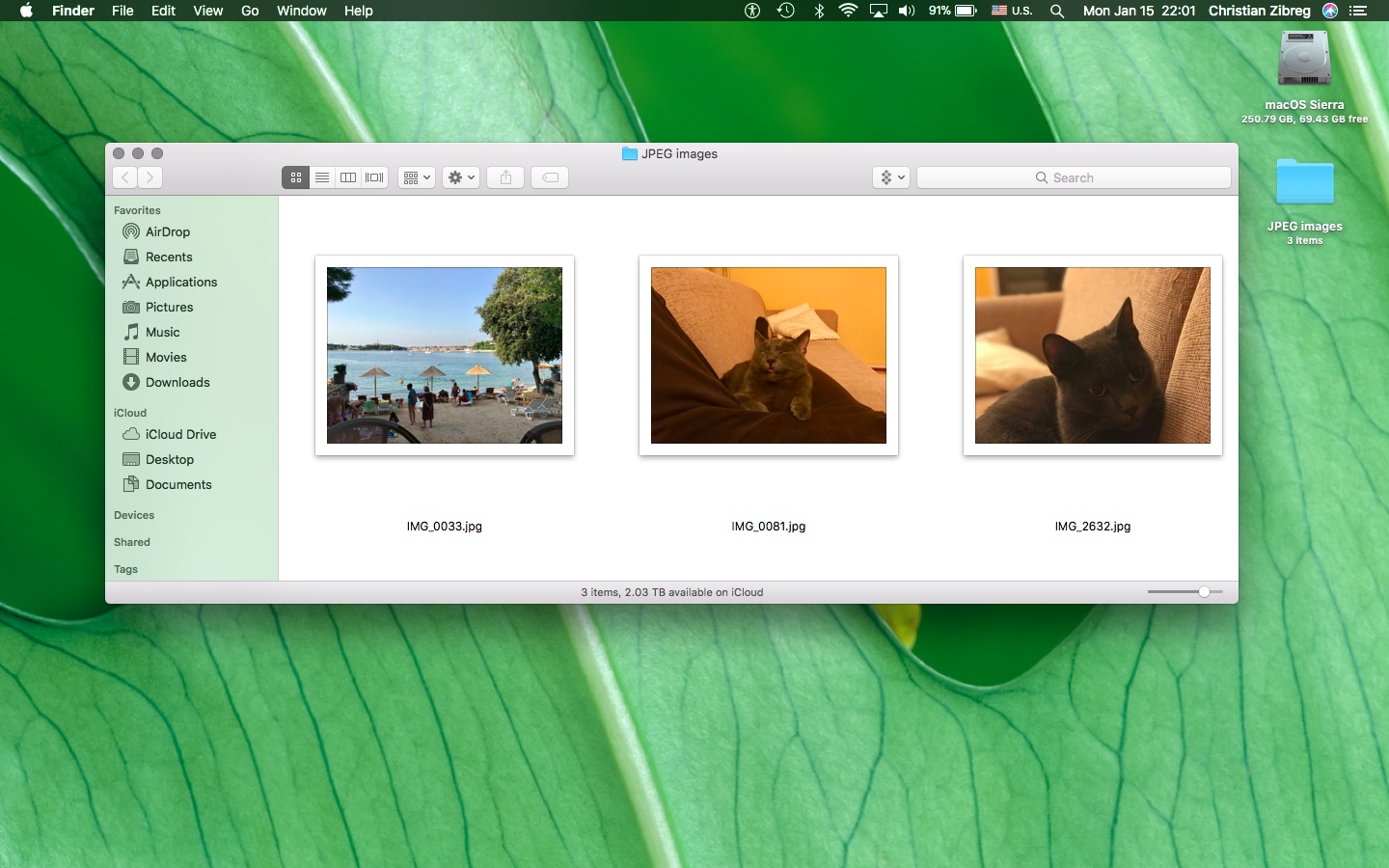Go forward with the right arrow button

point(150,177)
